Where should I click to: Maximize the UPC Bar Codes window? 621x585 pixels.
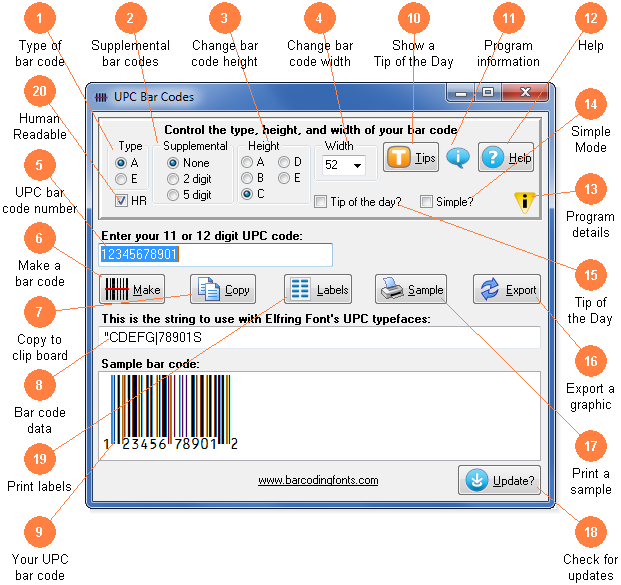click(488, 93)
